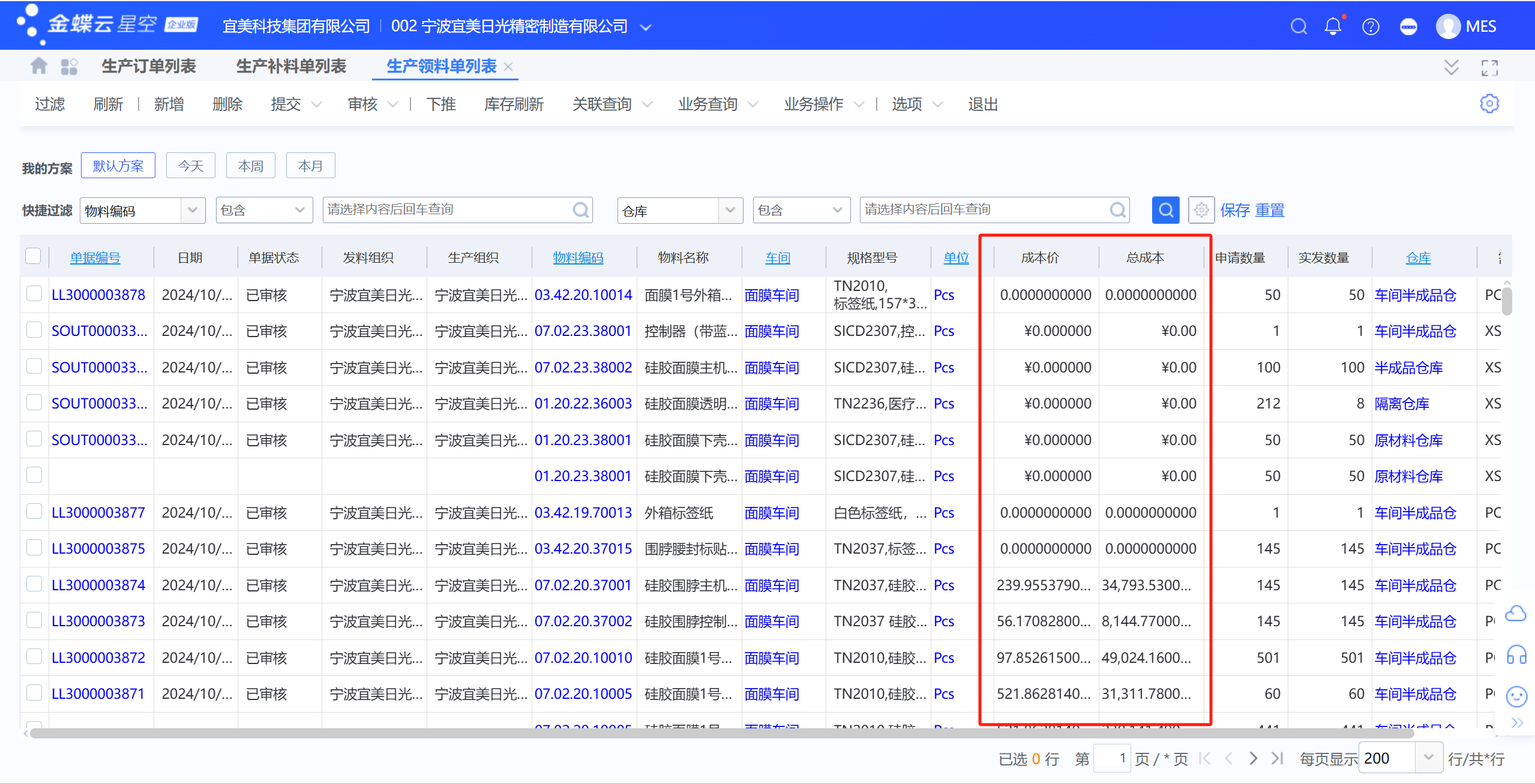Click the 重置 filter link
Viewport: 1535px width, 784px height.
1270,210
